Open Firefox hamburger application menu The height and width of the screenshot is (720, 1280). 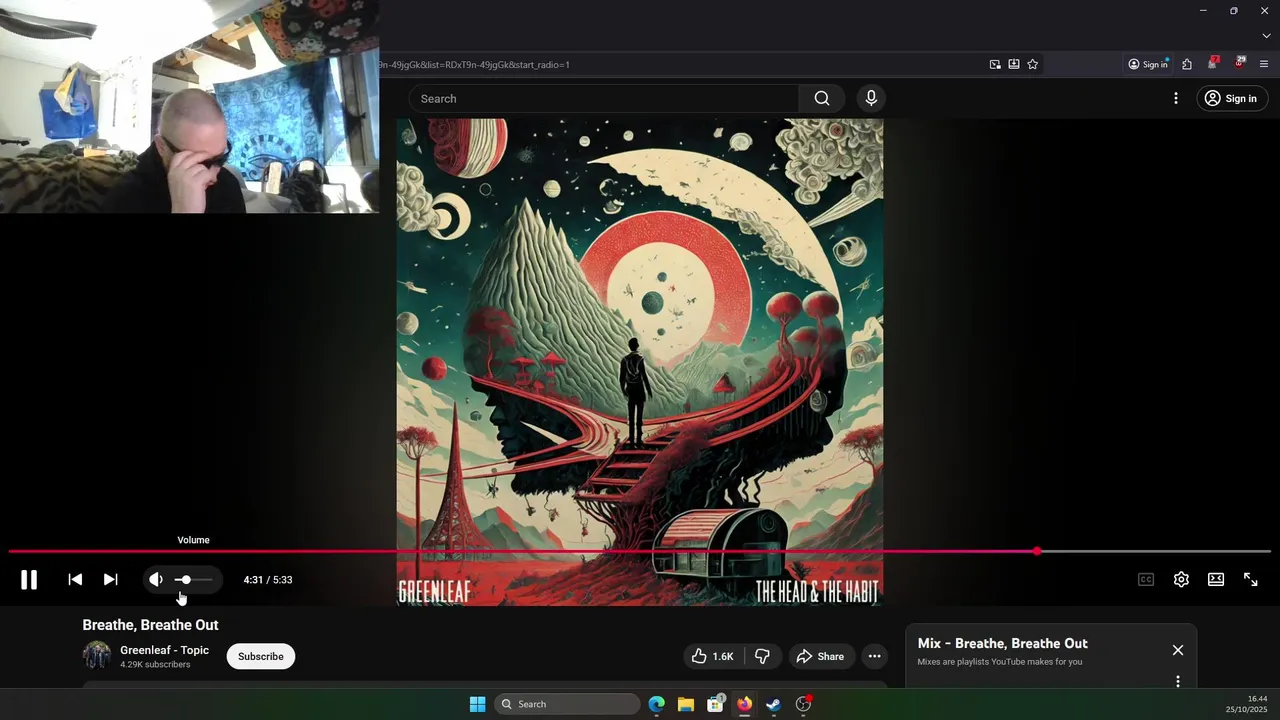click(x=1264, y=64)
